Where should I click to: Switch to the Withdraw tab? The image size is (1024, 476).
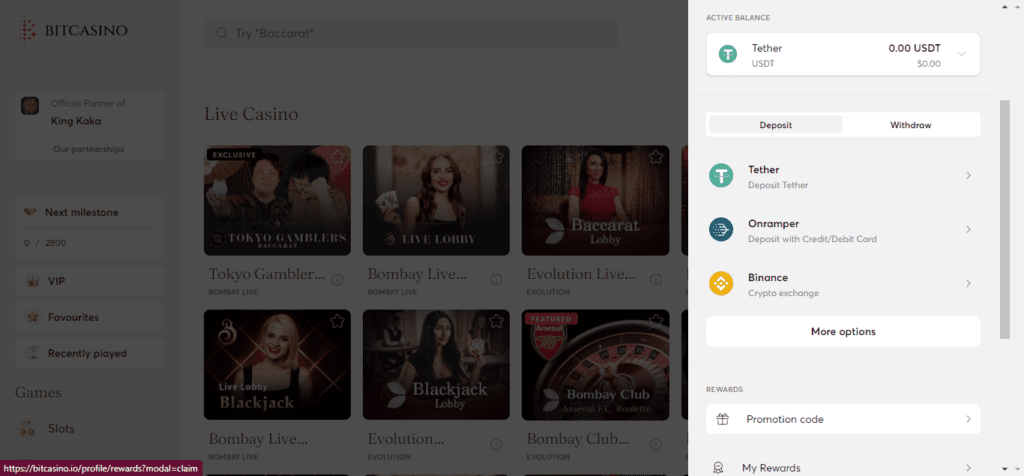(910, 125)
